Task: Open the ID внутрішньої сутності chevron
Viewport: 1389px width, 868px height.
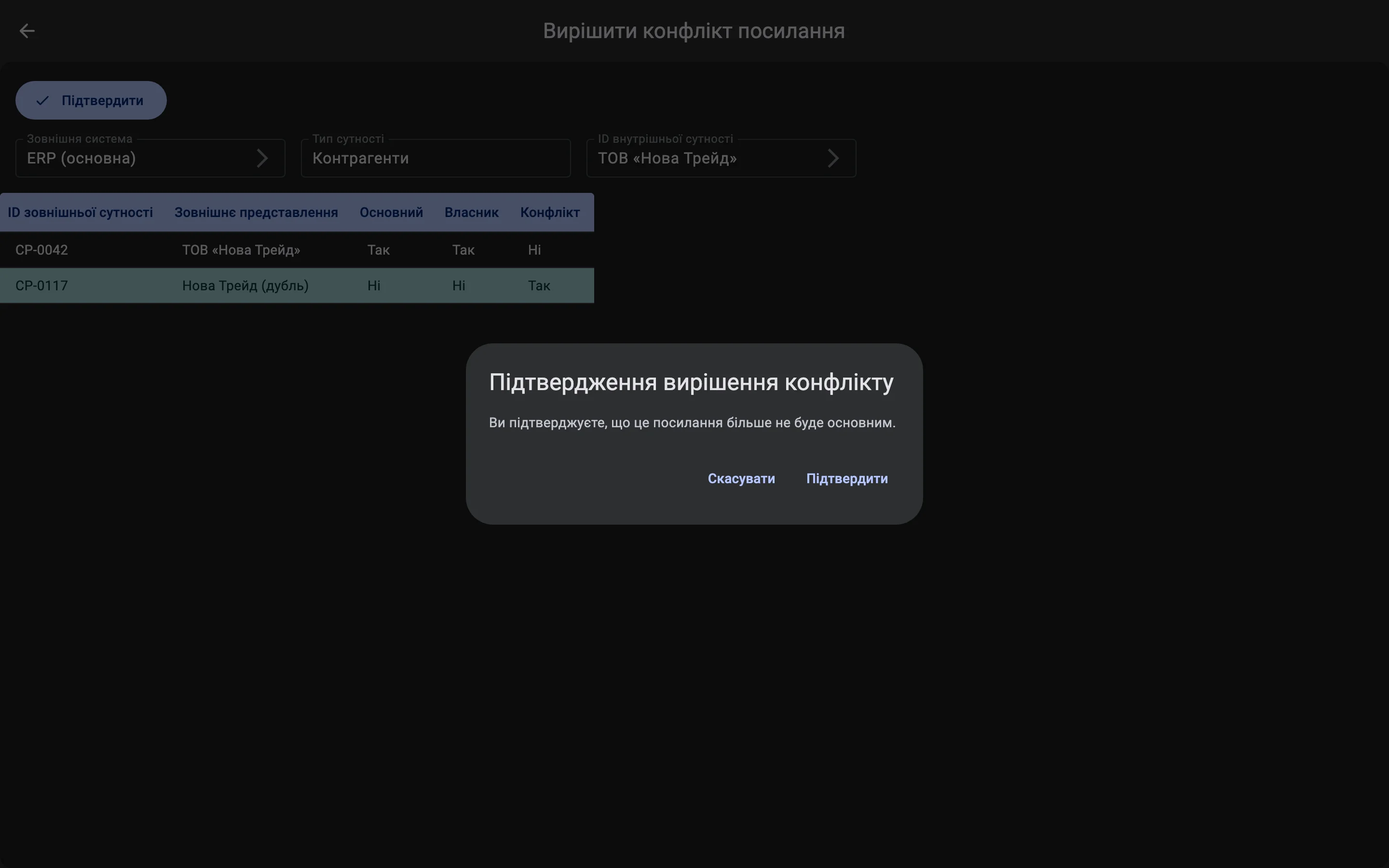Action: (833, 159)
